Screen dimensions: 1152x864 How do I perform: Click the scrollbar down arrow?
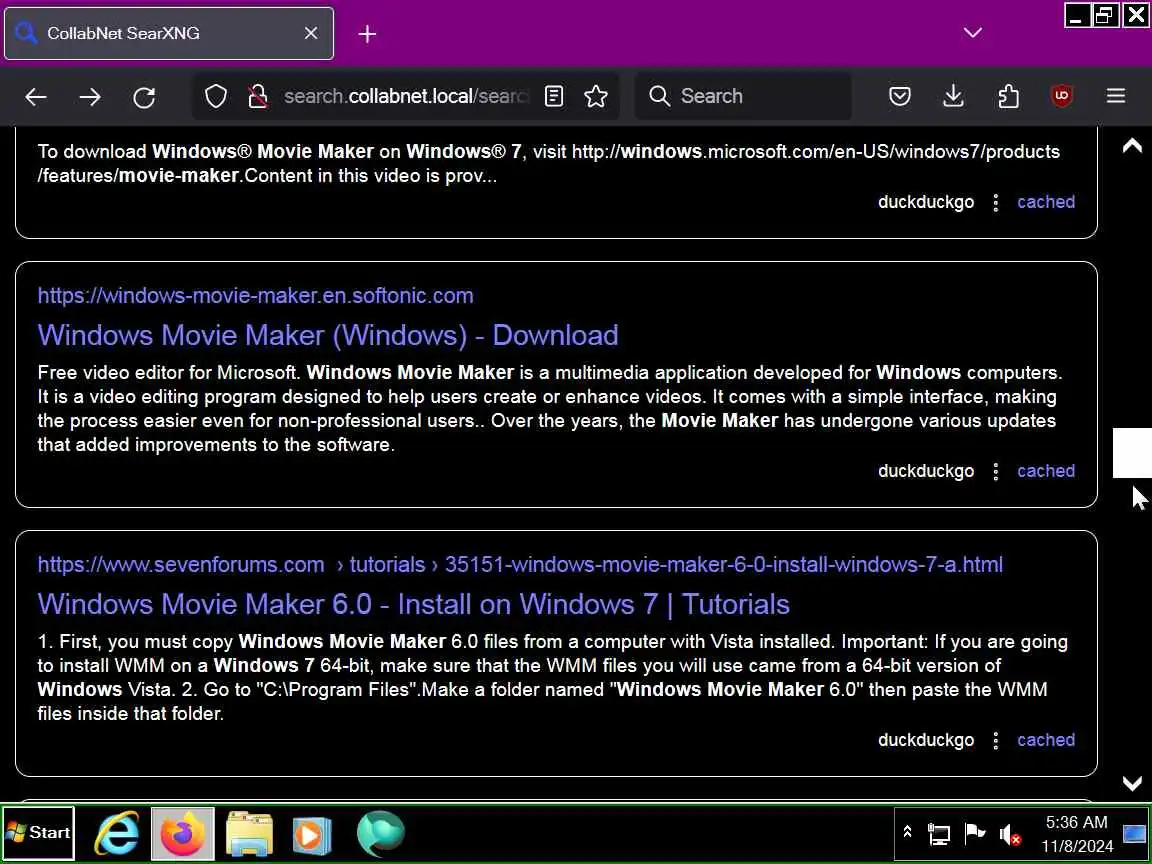pyautogui.click(x=1132, y=783)
